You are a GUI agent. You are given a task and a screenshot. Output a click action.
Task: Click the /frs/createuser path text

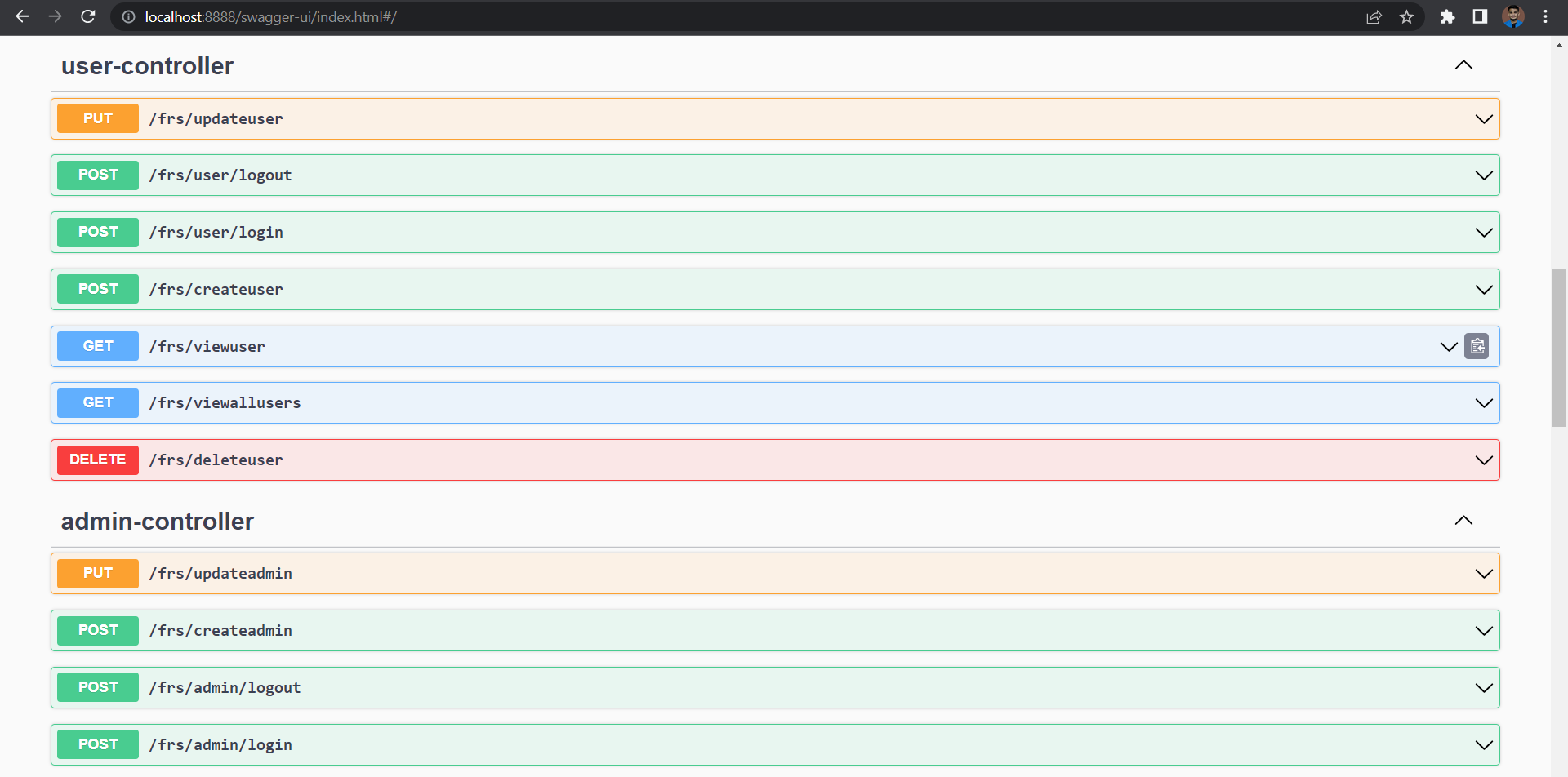pos(216,290)
